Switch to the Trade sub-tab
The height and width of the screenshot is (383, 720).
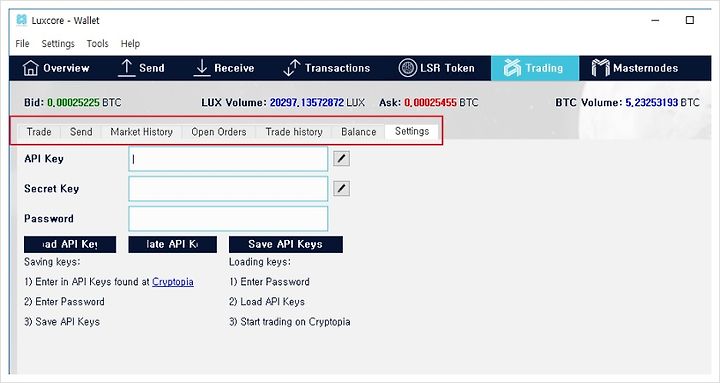(39, 132)
